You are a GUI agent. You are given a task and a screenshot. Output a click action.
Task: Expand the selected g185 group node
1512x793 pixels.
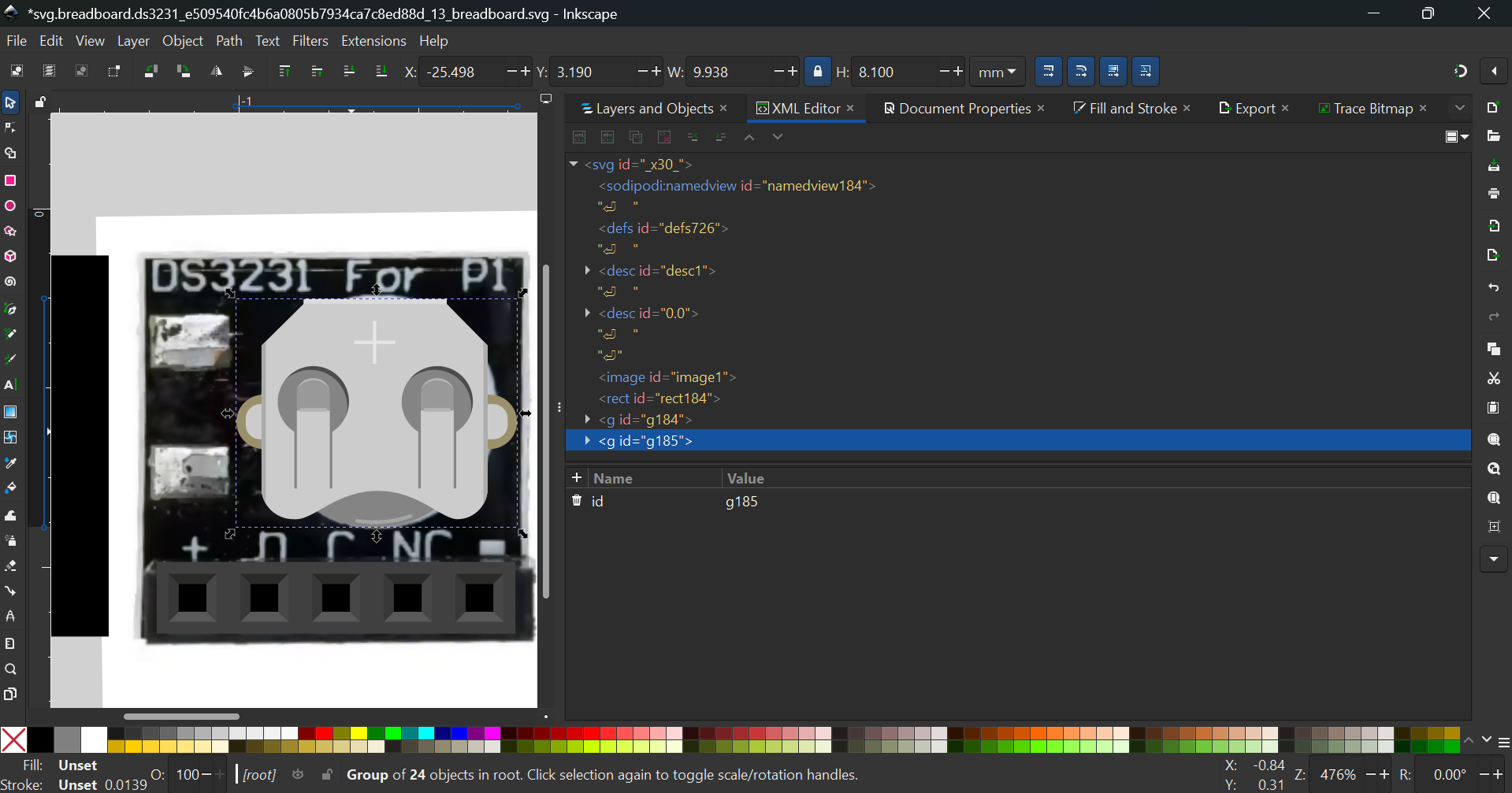click(x=588, y=440)
